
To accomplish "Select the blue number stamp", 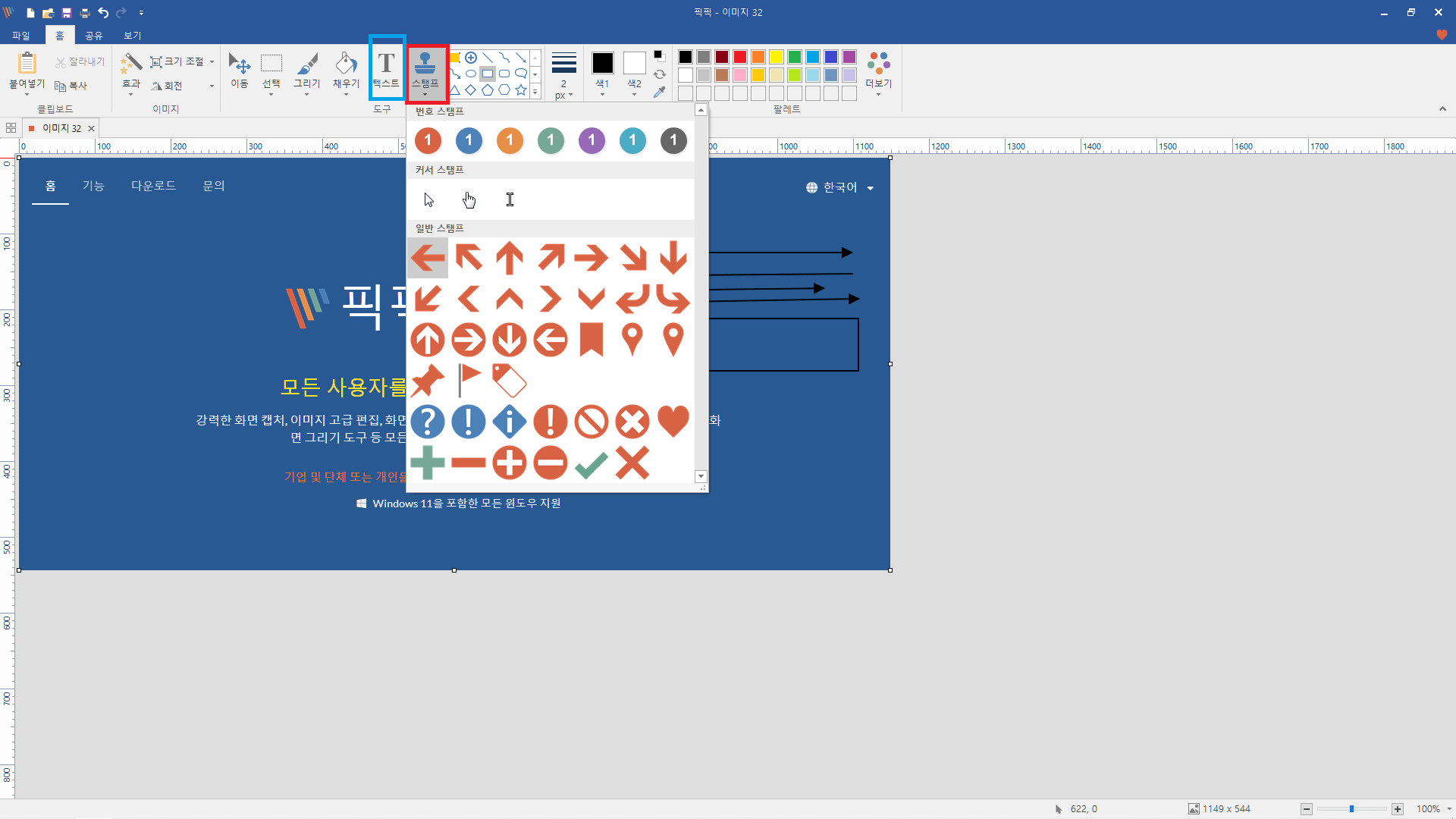I will pos(469,140).
